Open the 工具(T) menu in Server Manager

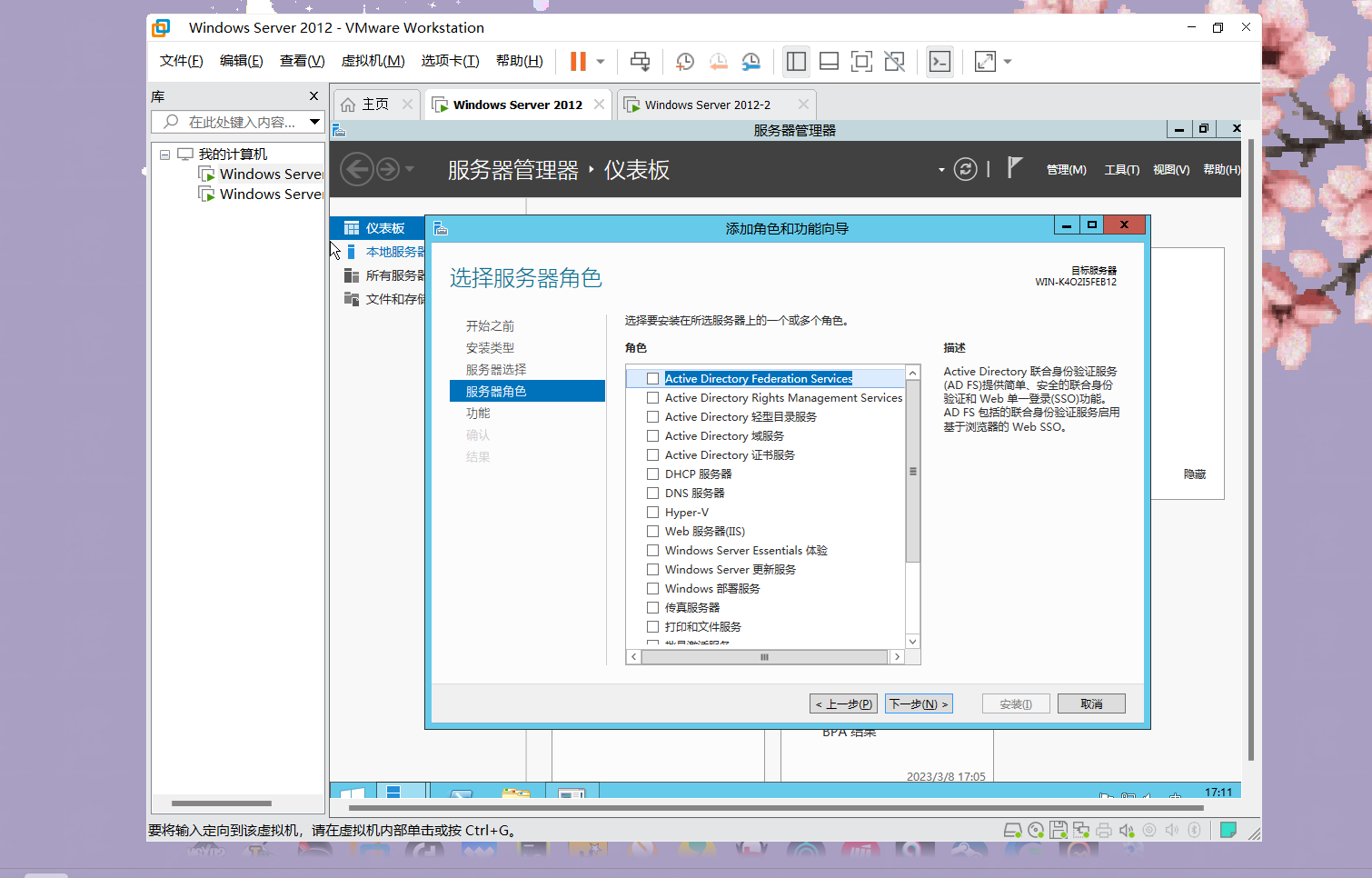coord(1121,170)
